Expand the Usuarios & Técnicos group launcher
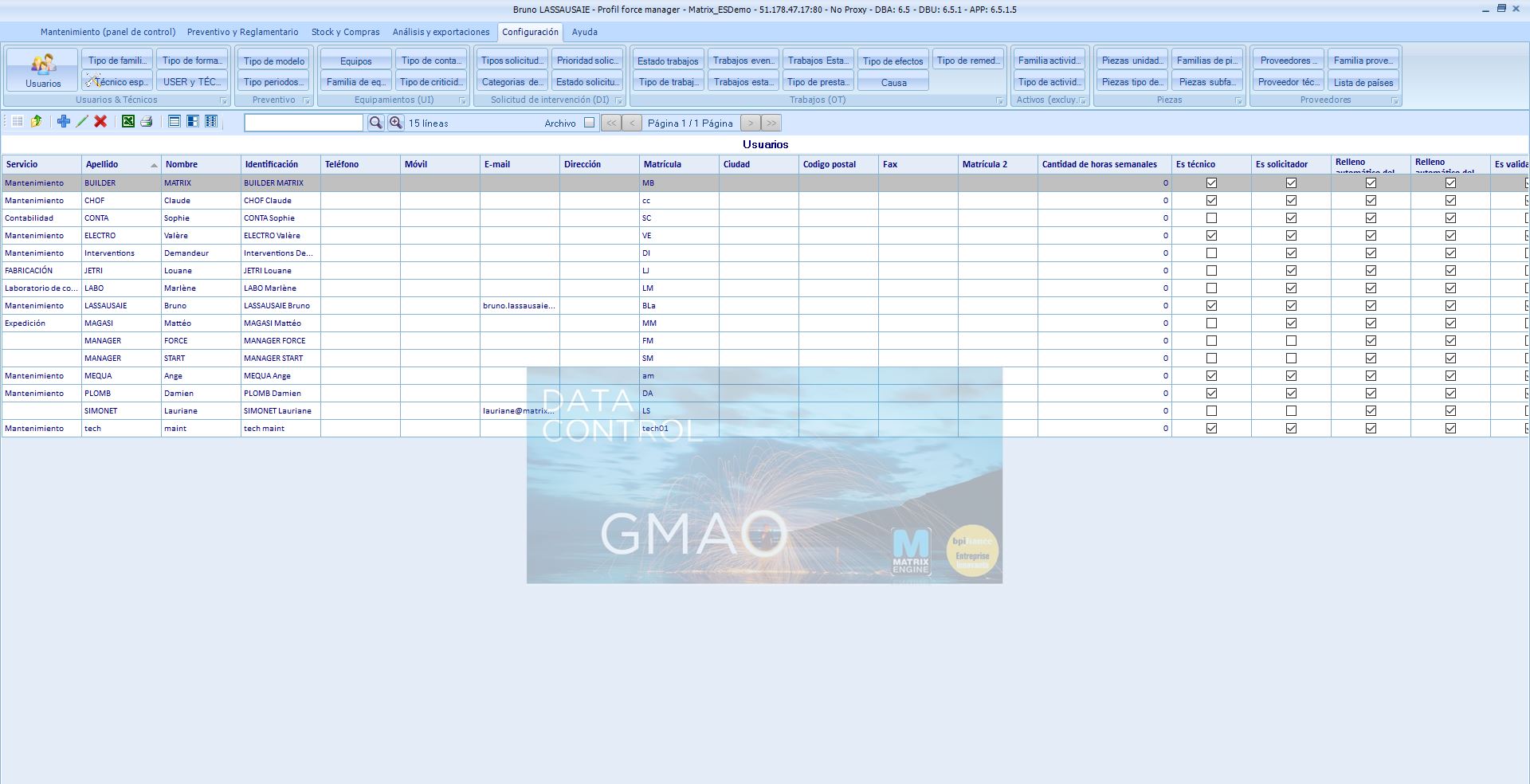The image size is (1530, 784). click(x=223, y=101)
